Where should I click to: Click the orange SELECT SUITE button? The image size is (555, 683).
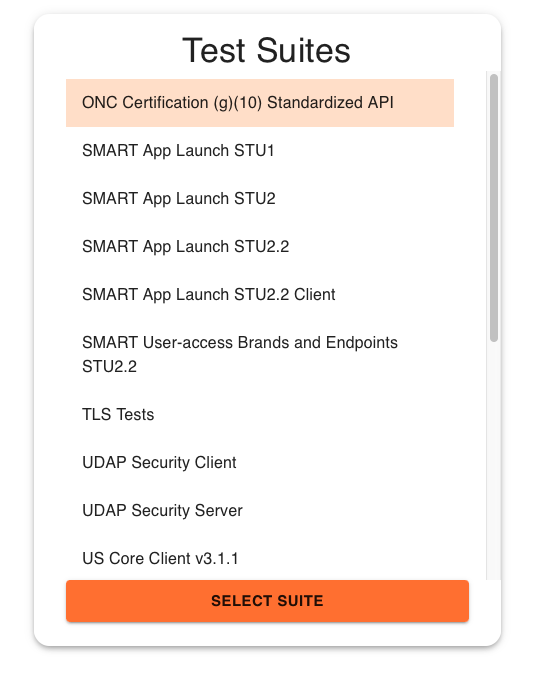[x=267, y=601]
